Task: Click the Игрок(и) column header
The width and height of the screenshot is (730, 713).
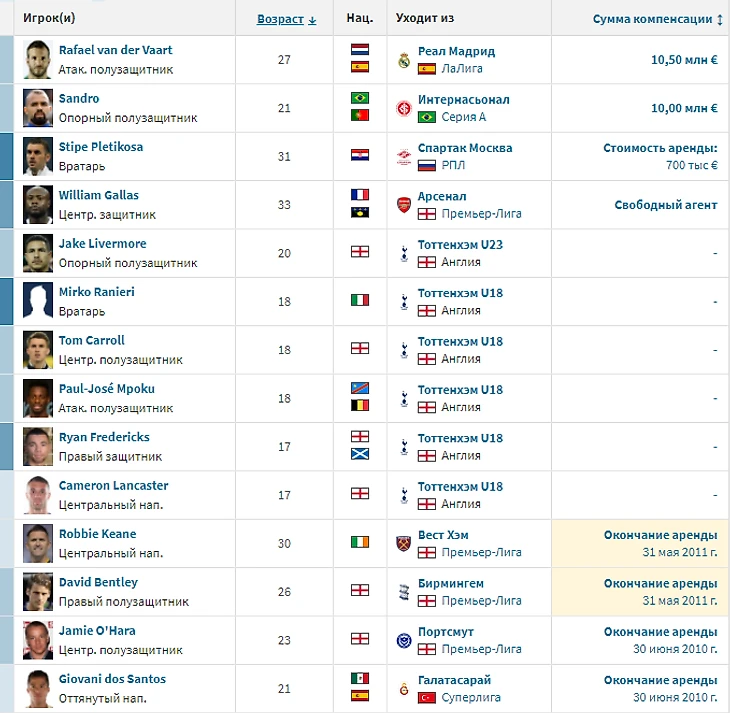Action: click(x=49, y=18)
